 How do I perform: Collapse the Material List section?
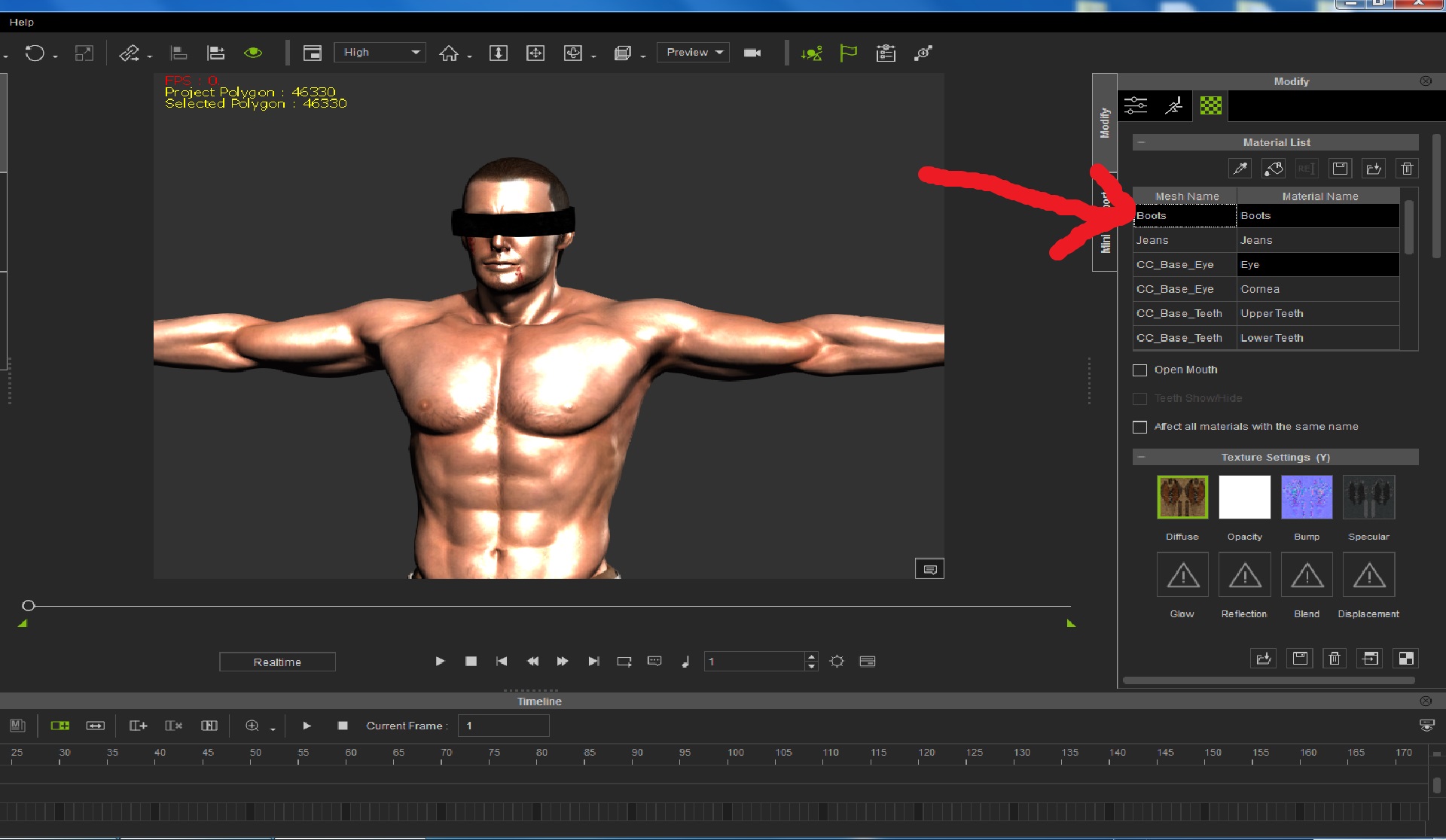1141,142
